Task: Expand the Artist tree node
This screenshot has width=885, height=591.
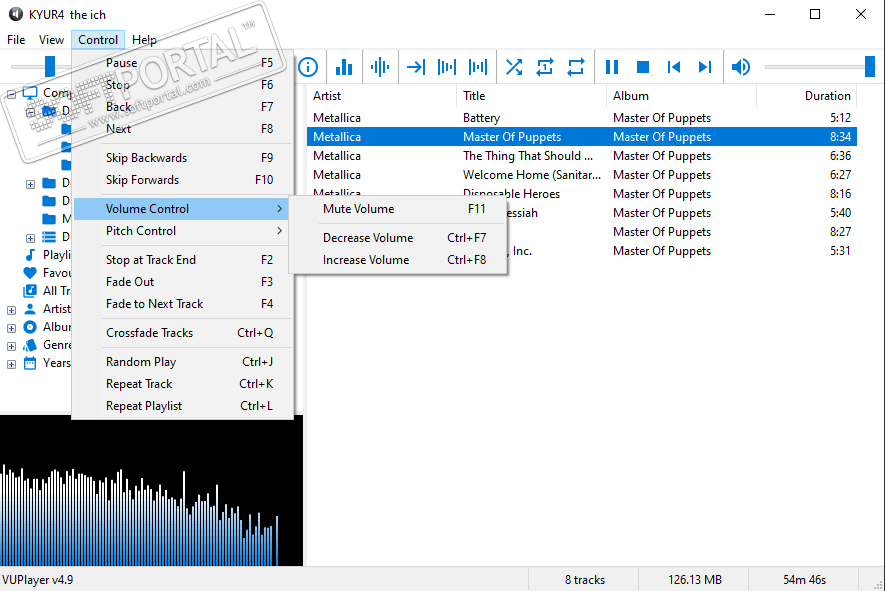Action: point(11,310)
